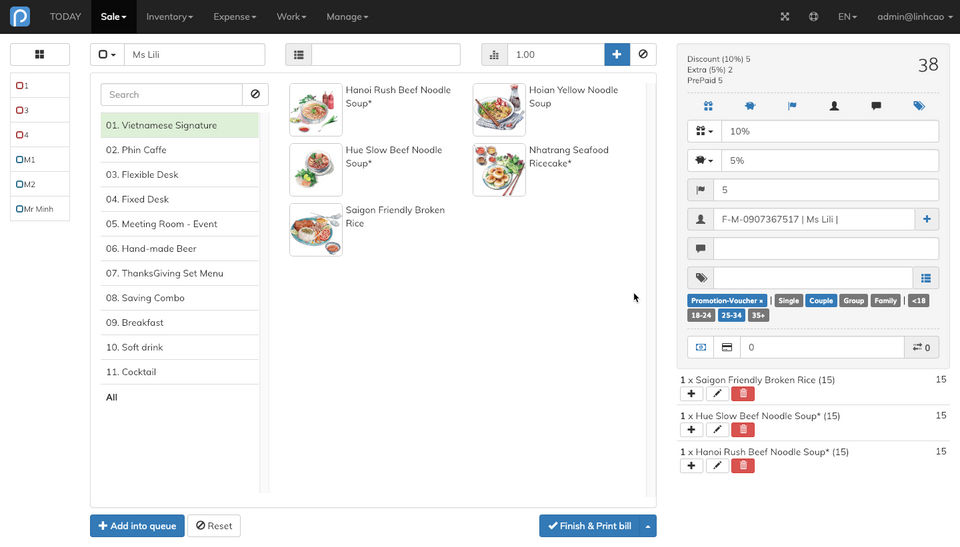This screenshot has height=547, width=960.
Task: Click Add into queue button
Action: coord(137,526)
